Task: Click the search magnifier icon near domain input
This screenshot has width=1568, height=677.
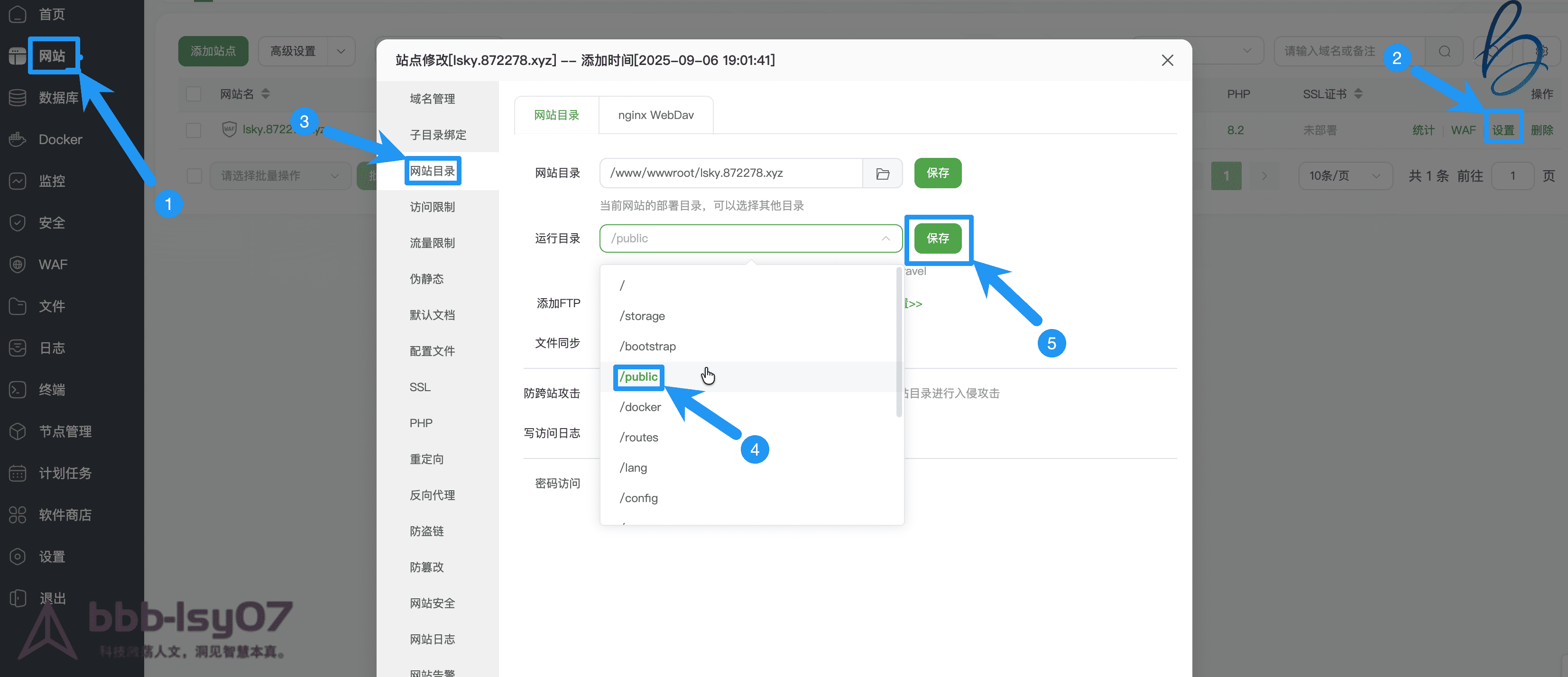Action: 1444,51
